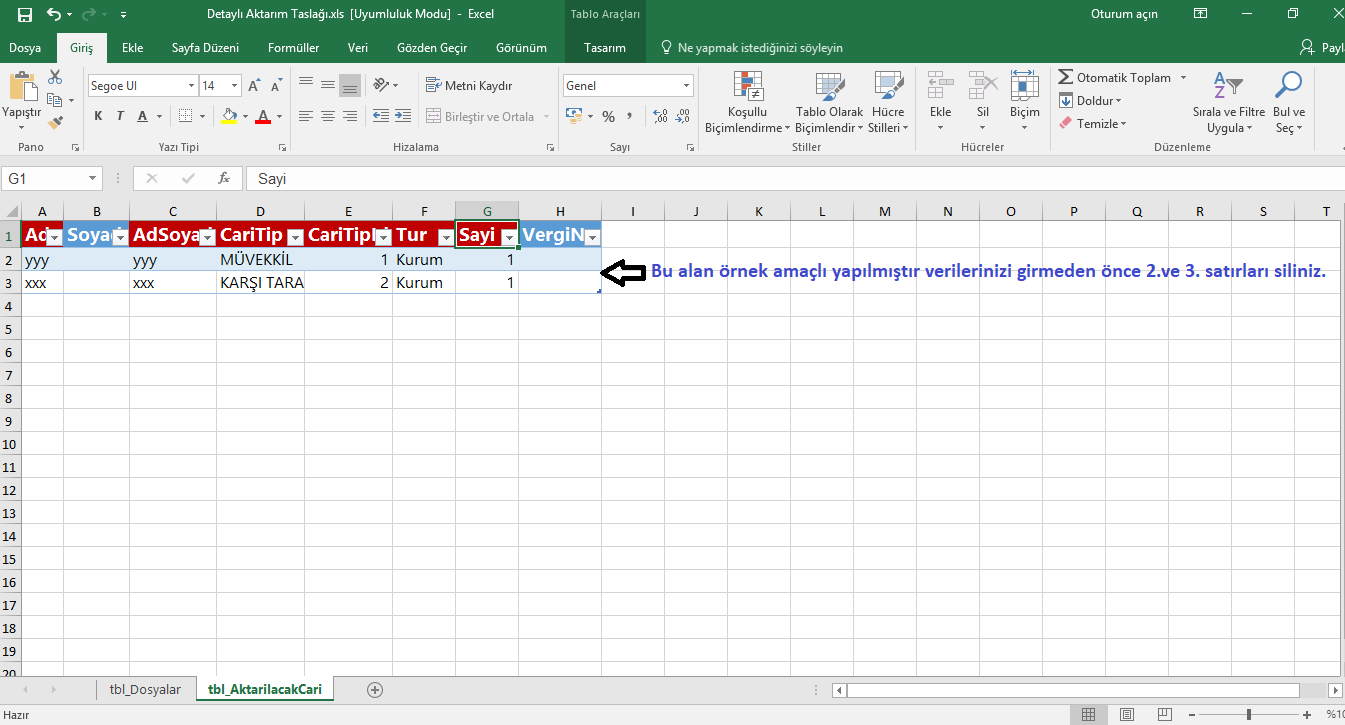This screenshot has width=1345, height=725.
Task: Click the Temizle clear button
Action: 1100,124
